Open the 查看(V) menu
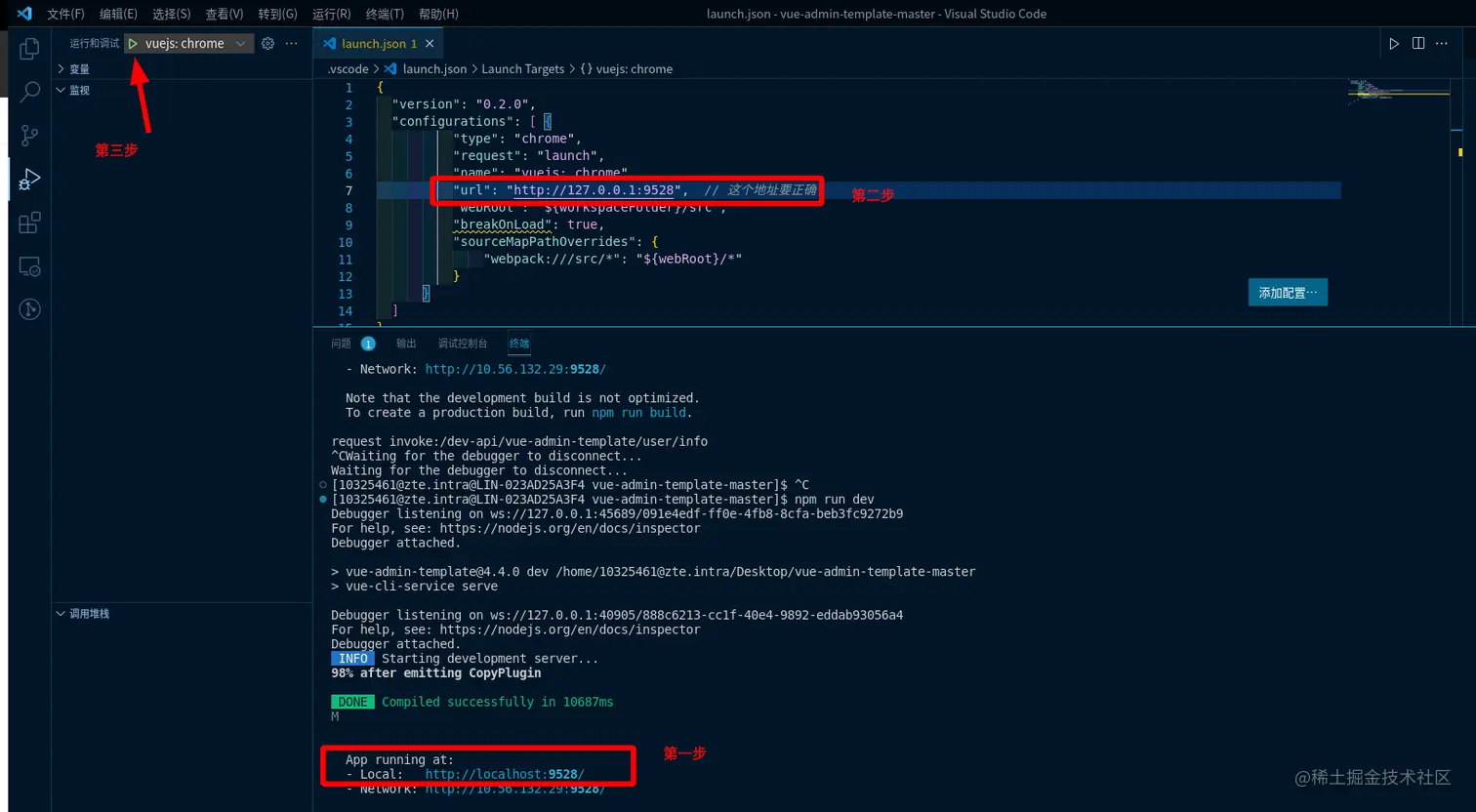 (x=224, y=14)
